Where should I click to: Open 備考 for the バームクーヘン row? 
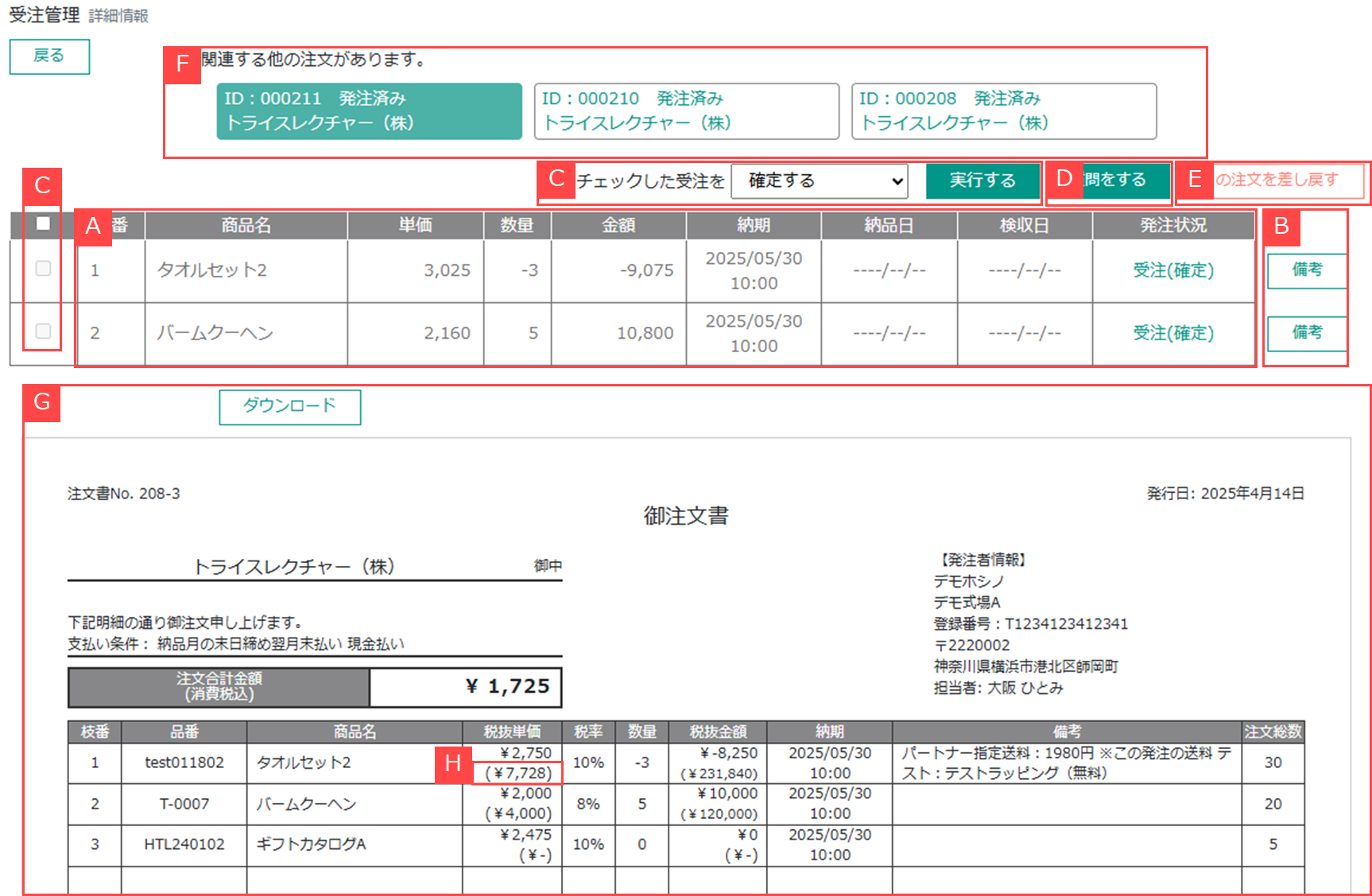pyautogui.click(x=1306, y=333)
